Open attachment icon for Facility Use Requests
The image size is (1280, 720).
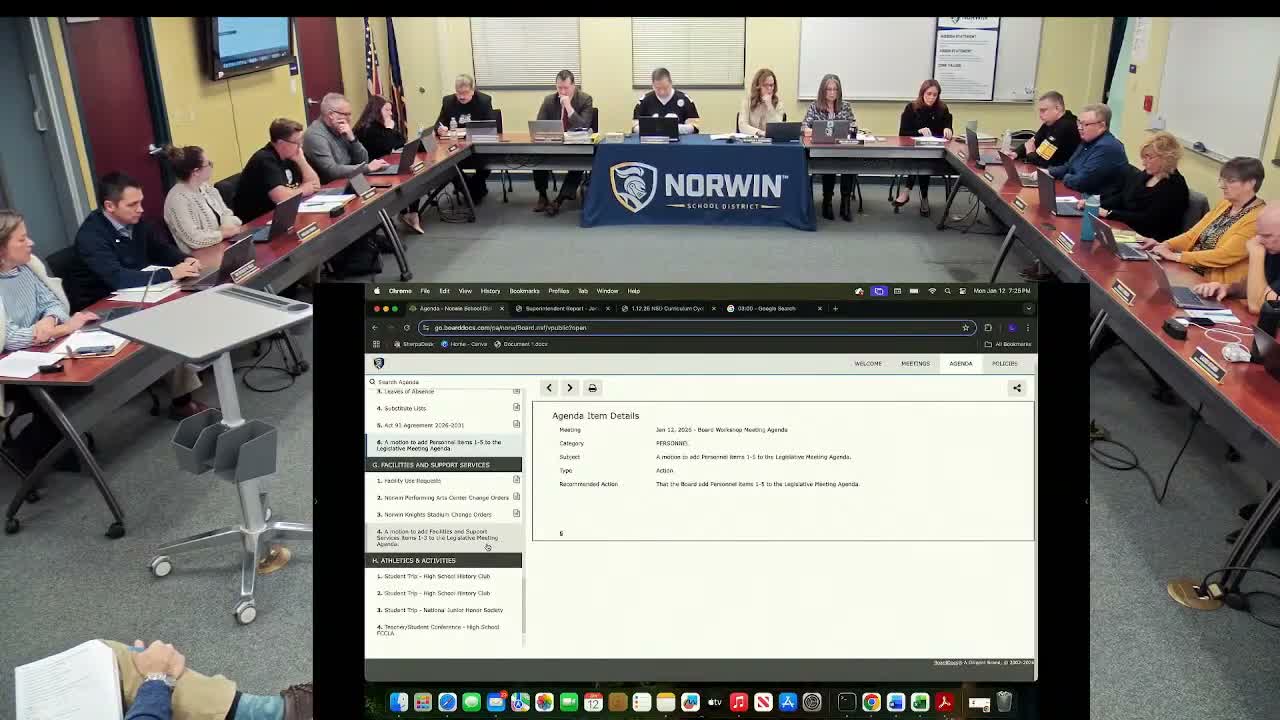click(516, 480)
